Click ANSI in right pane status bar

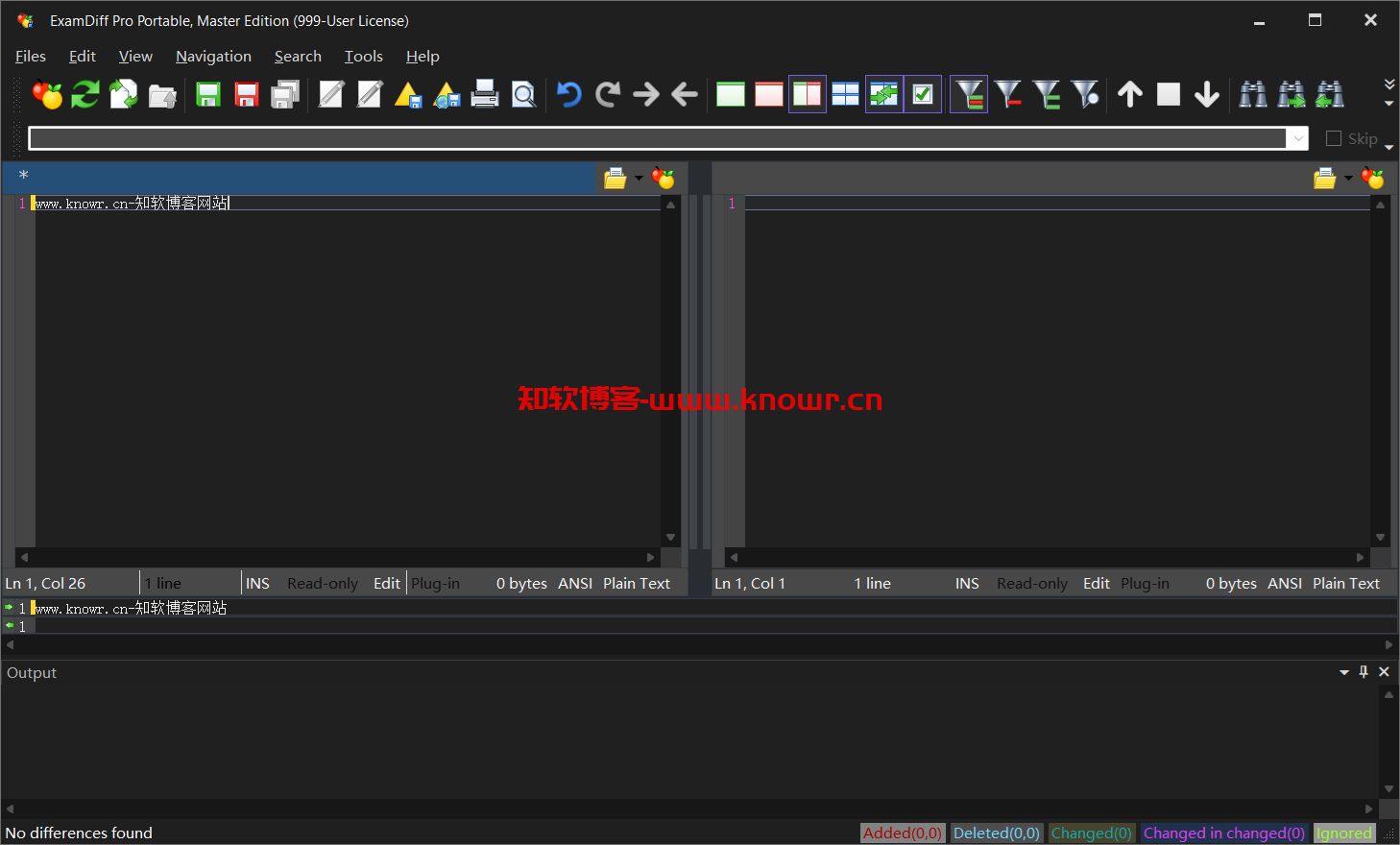click(1285, 584)
